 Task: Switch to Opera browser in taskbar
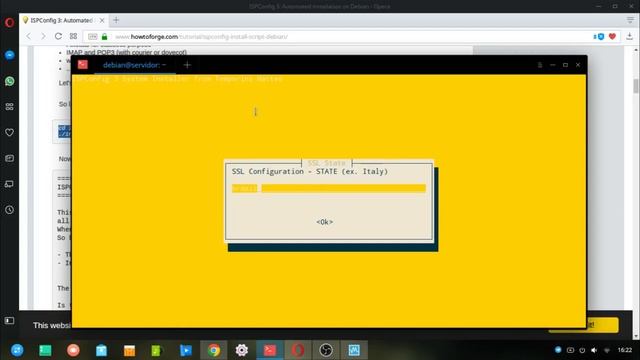click(298, 350)
